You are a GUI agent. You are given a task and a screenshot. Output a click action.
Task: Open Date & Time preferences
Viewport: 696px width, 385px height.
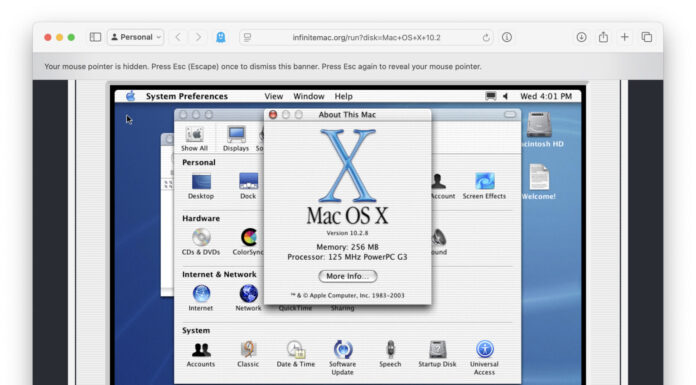click(296, 354)
